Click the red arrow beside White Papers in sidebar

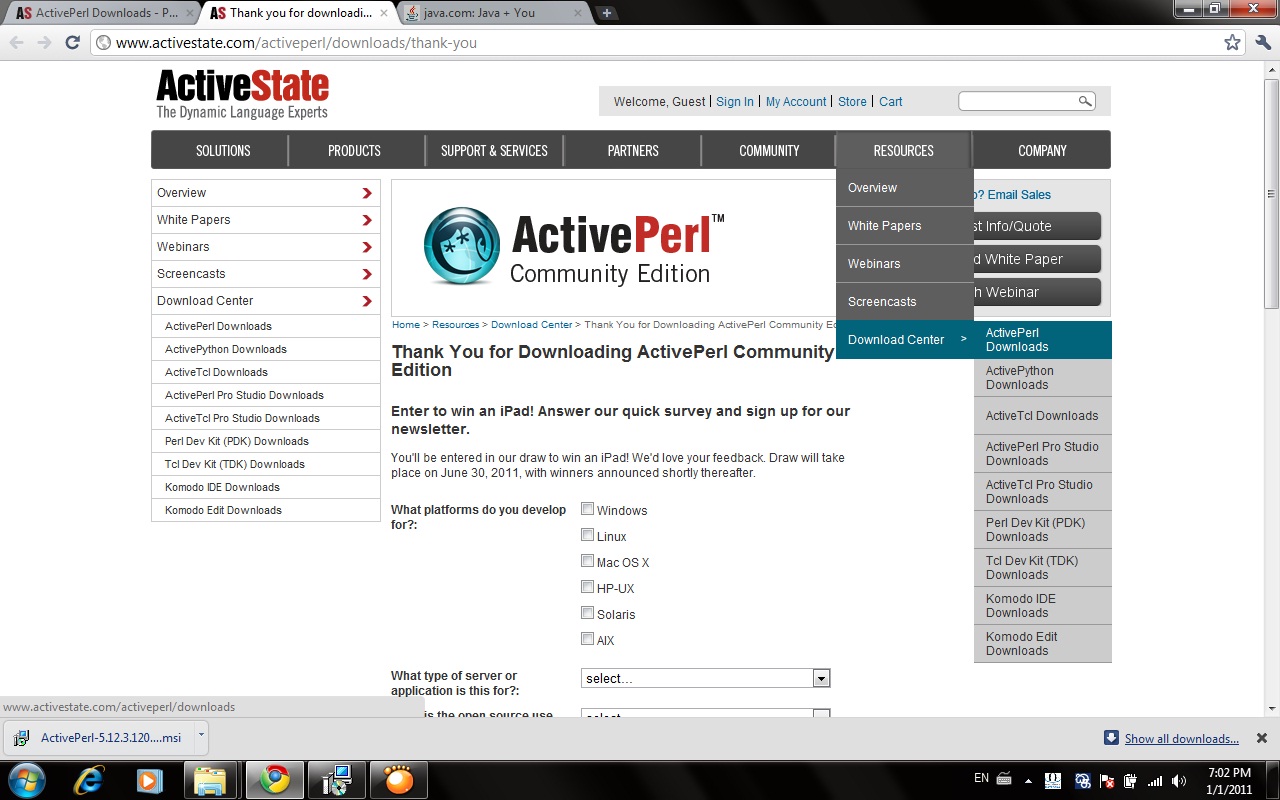(x=367, y=220)
